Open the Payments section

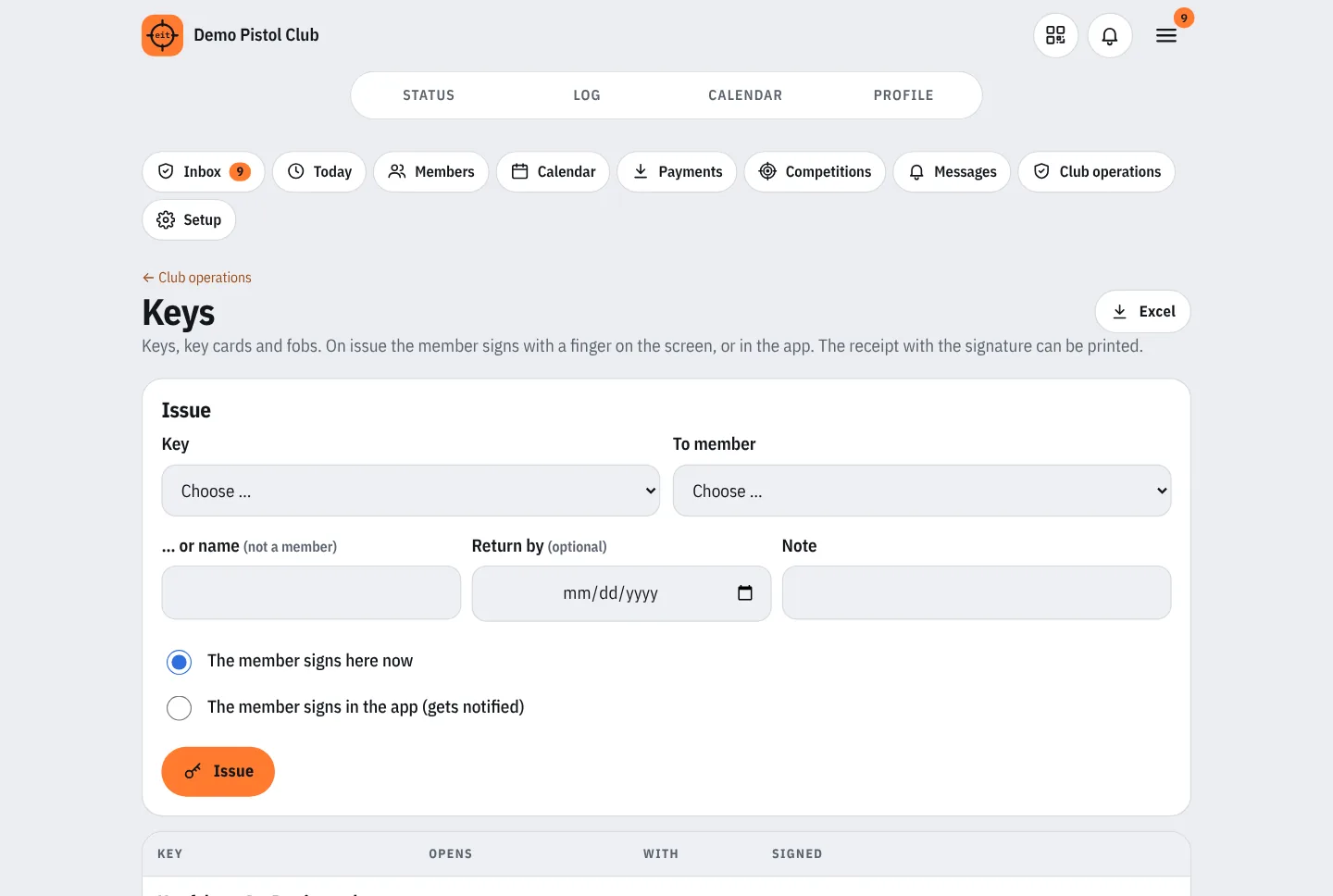[677, 172]
